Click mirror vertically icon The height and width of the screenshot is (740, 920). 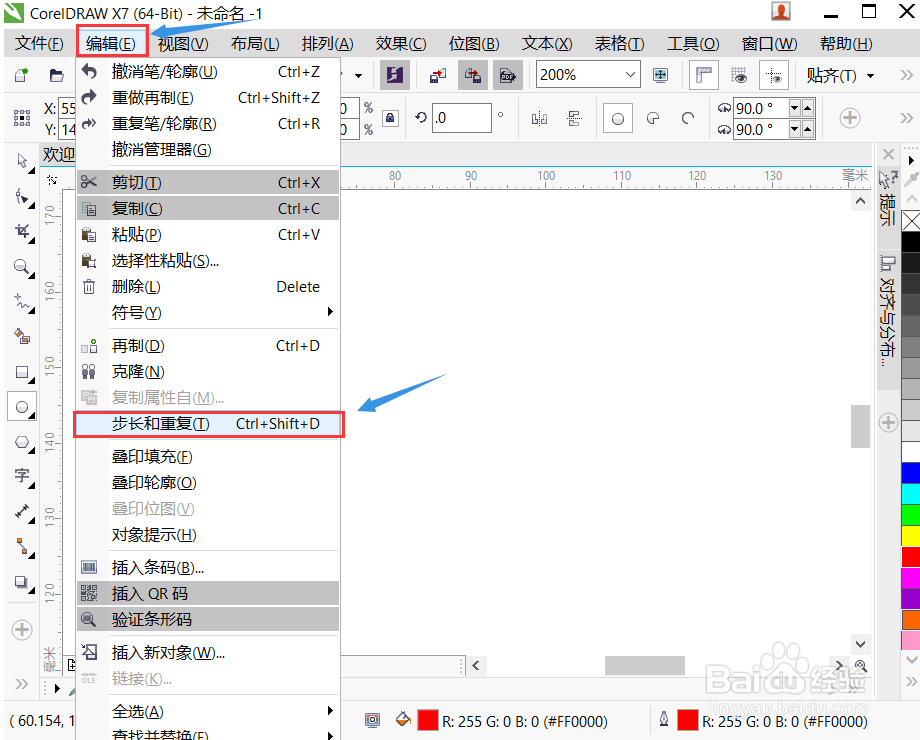coord(574,119)
